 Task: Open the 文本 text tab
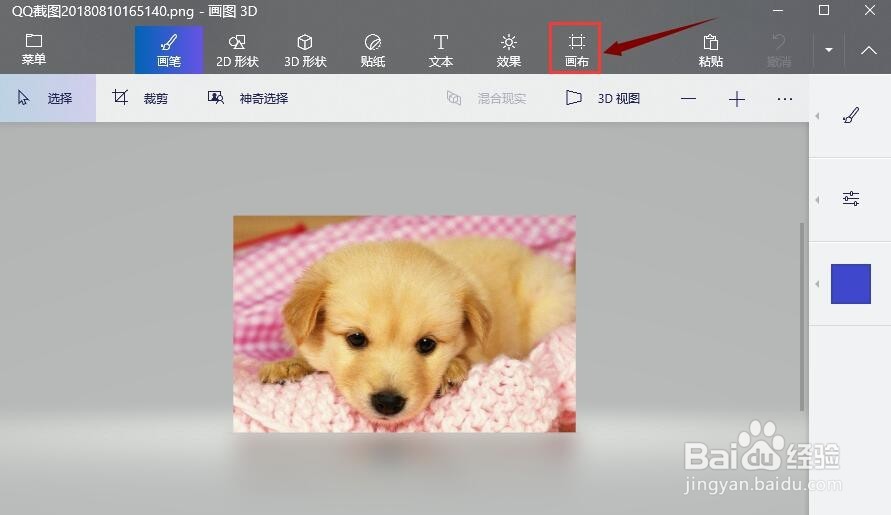(440, 50)
